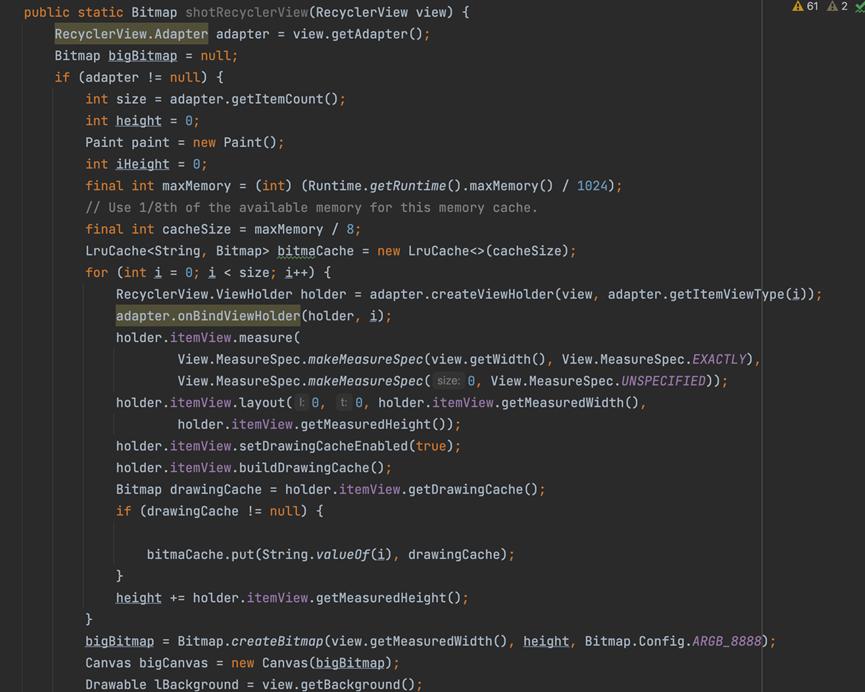This screenshot has height=692, width=865.
Task: Click the italic valueOf method call
Action: tap(342, 555)
